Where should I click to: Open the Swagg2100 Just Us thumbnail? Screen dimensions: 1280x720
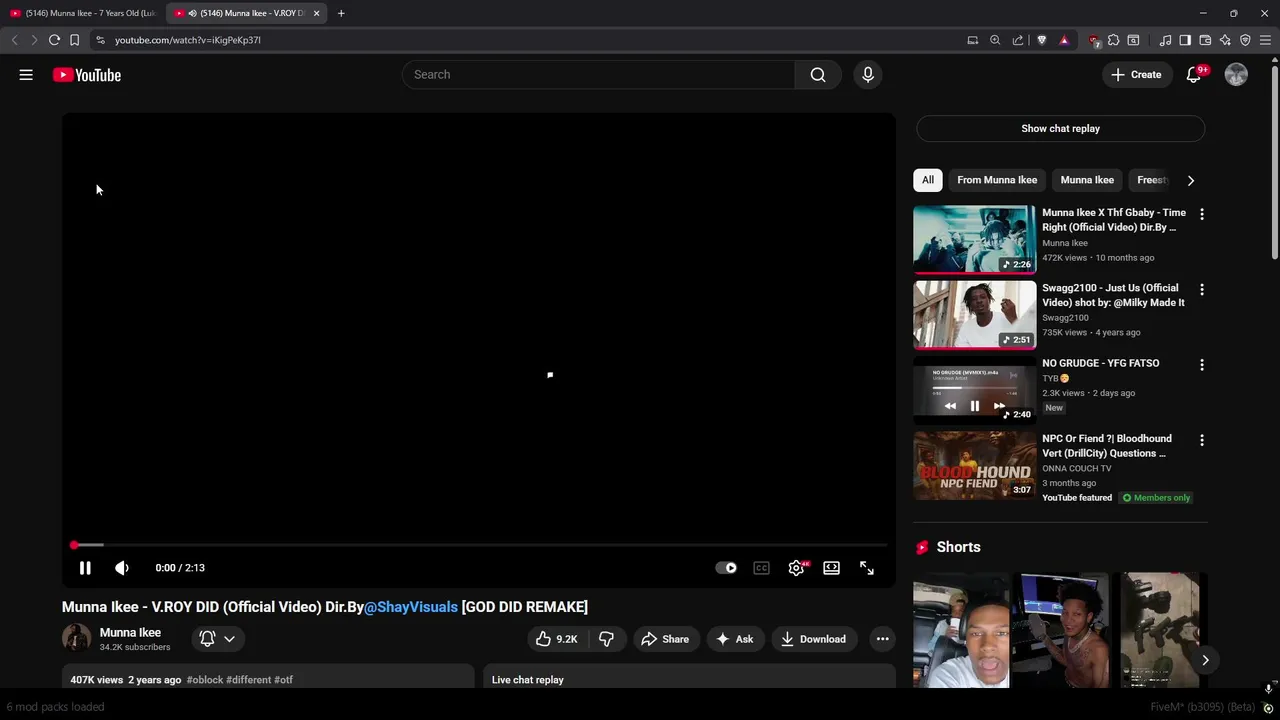(x=975, y=314)
